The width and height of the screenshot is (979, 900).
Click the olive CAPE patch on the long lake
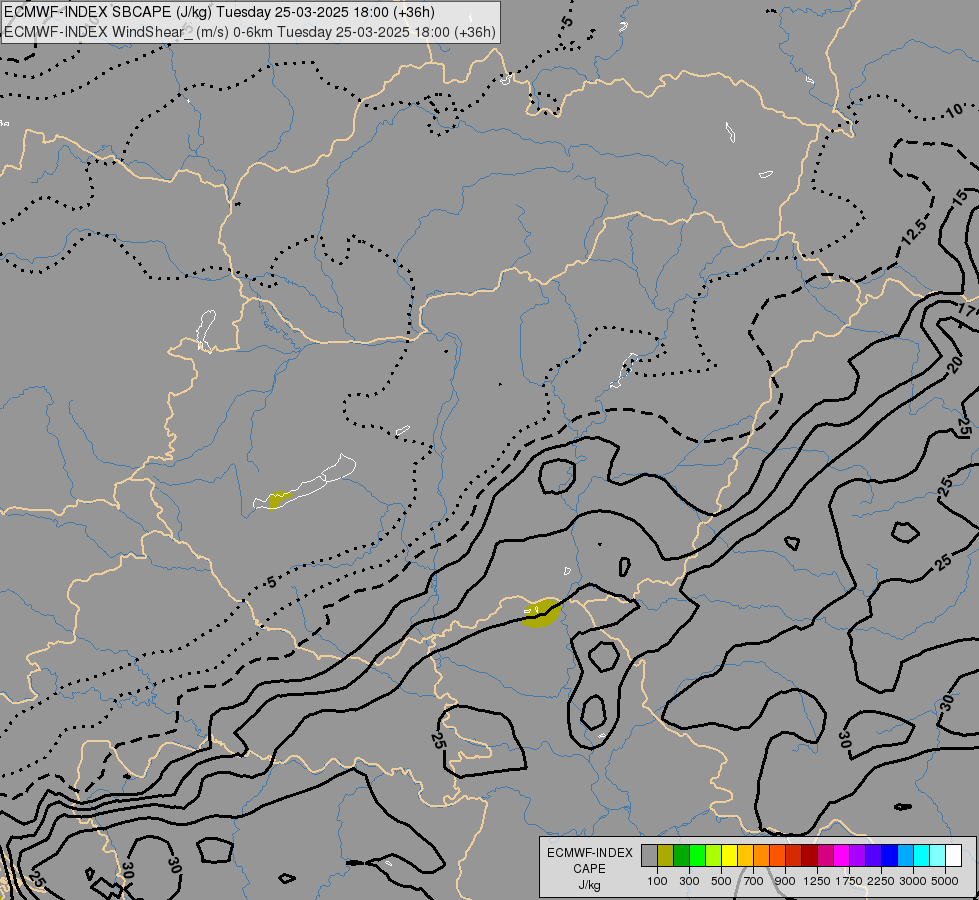pos(278,500)
